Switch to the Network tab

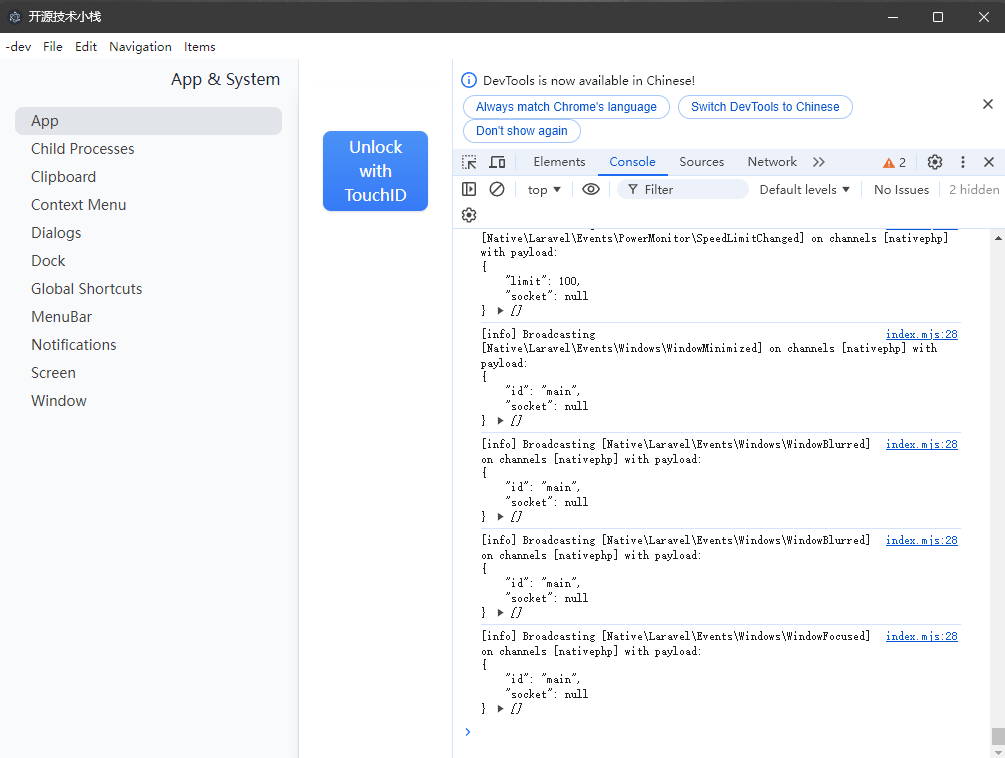(x=772, y=162)
